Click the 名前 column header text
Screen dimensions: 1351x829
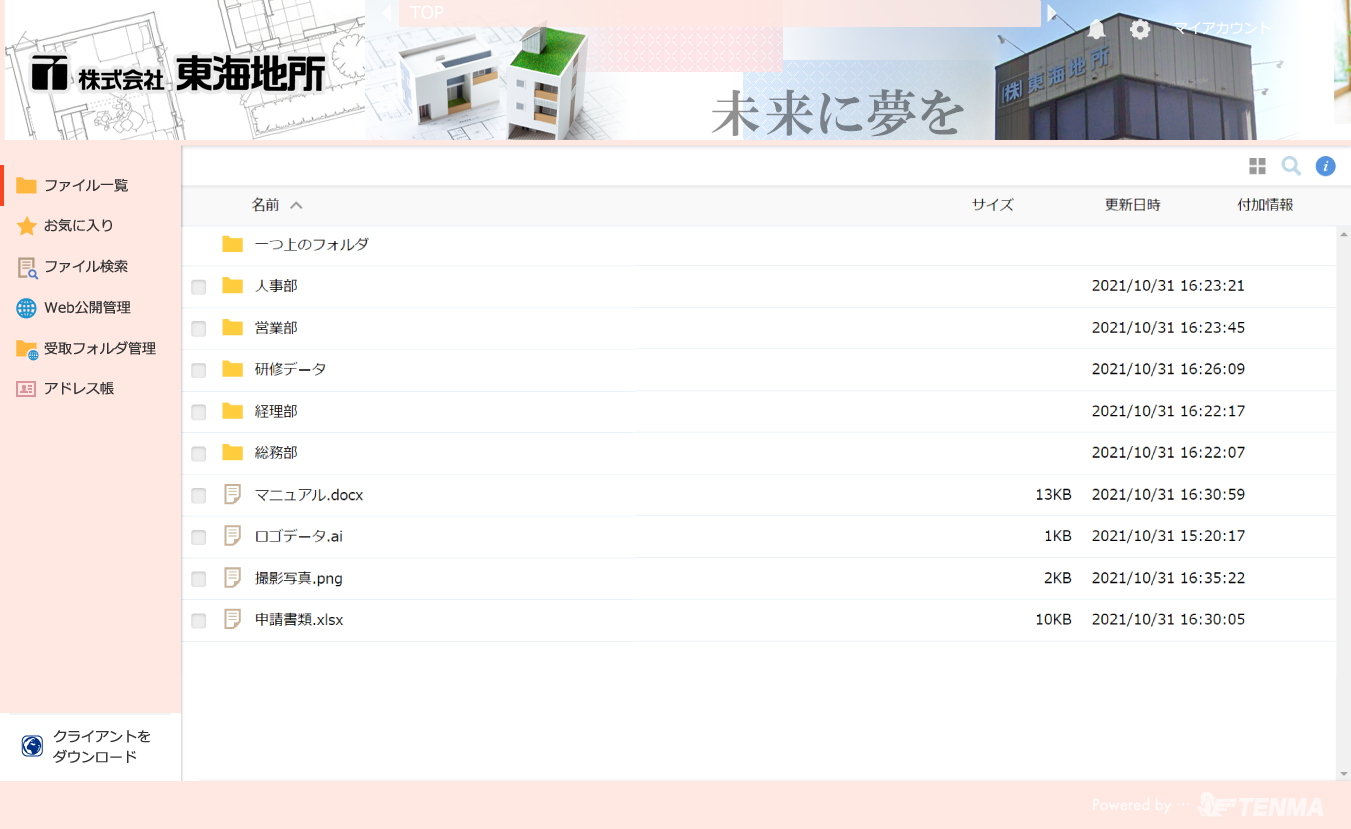click(265, 204)
